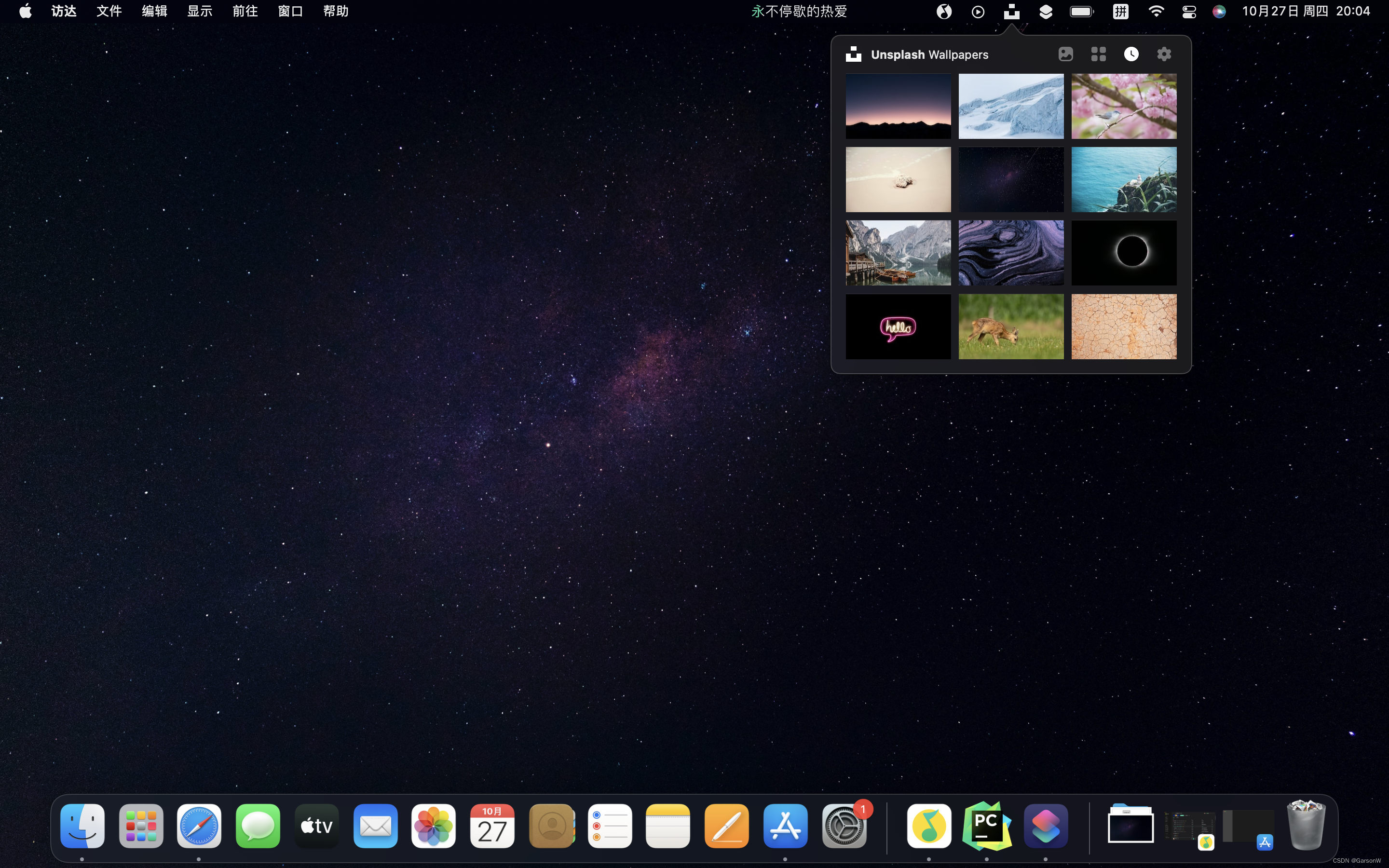1389x868 pixels.
Task: Click the history clock icon in Unsplash panel
Action: point(1130,54)
